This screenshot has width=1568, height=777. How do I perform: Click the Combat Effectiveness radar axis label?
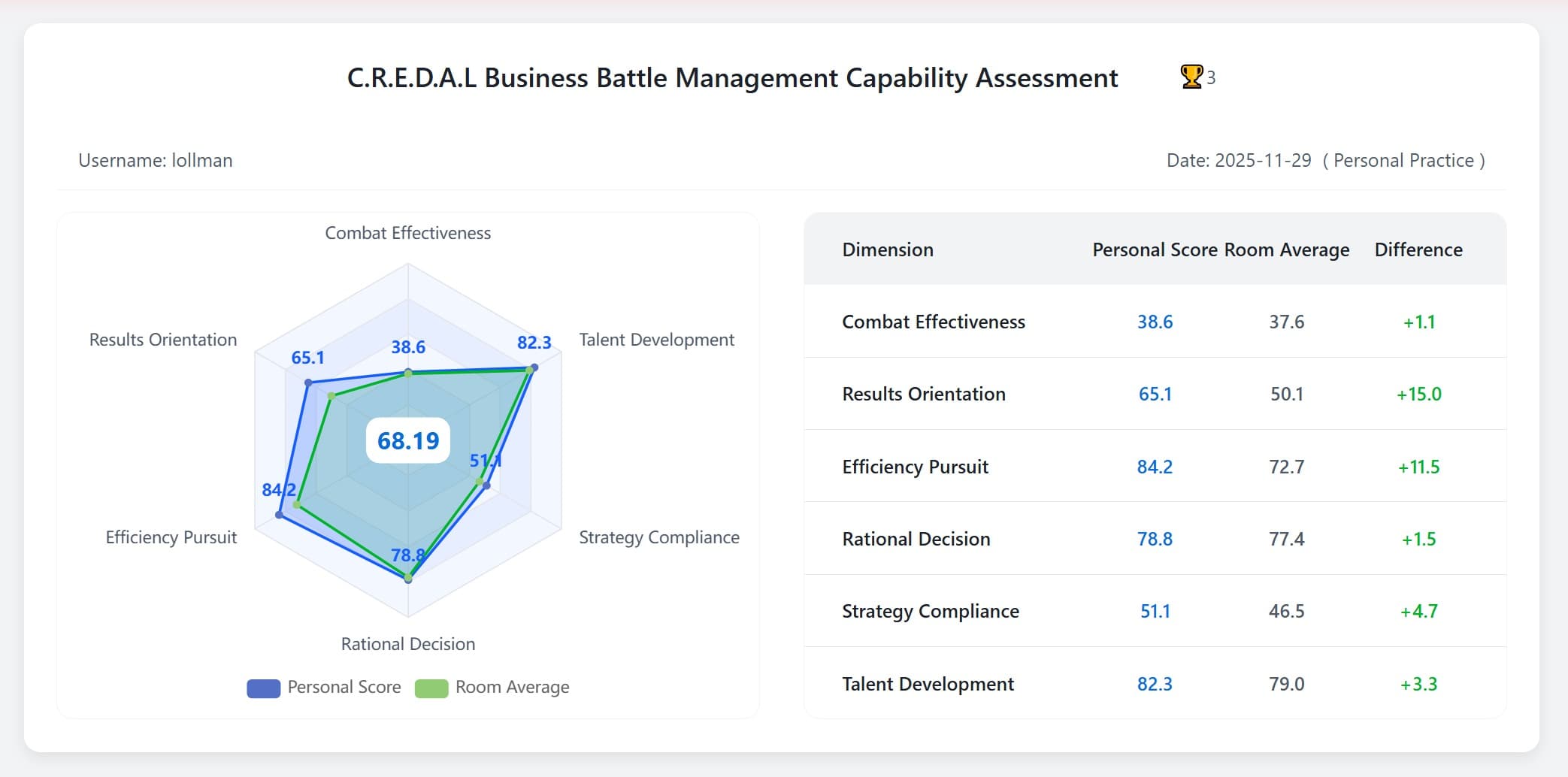click(408, 233)
